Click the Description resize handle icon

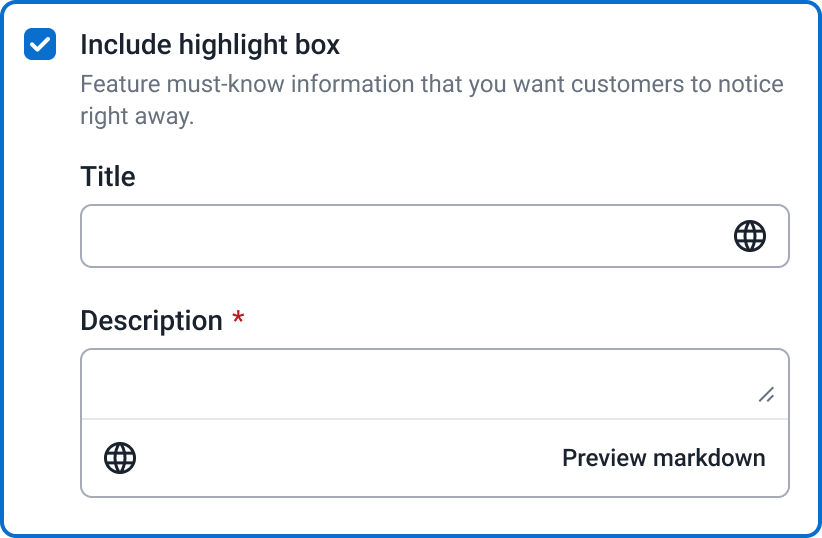coord(767,395)
